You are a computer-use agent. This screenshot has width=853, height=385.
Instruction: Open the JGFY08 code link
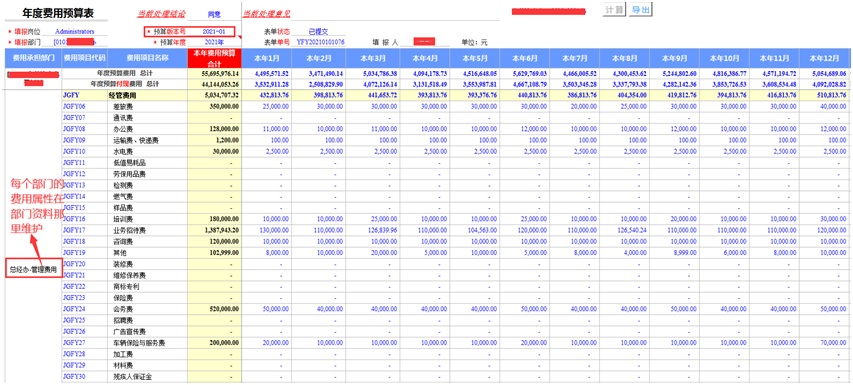74,129
